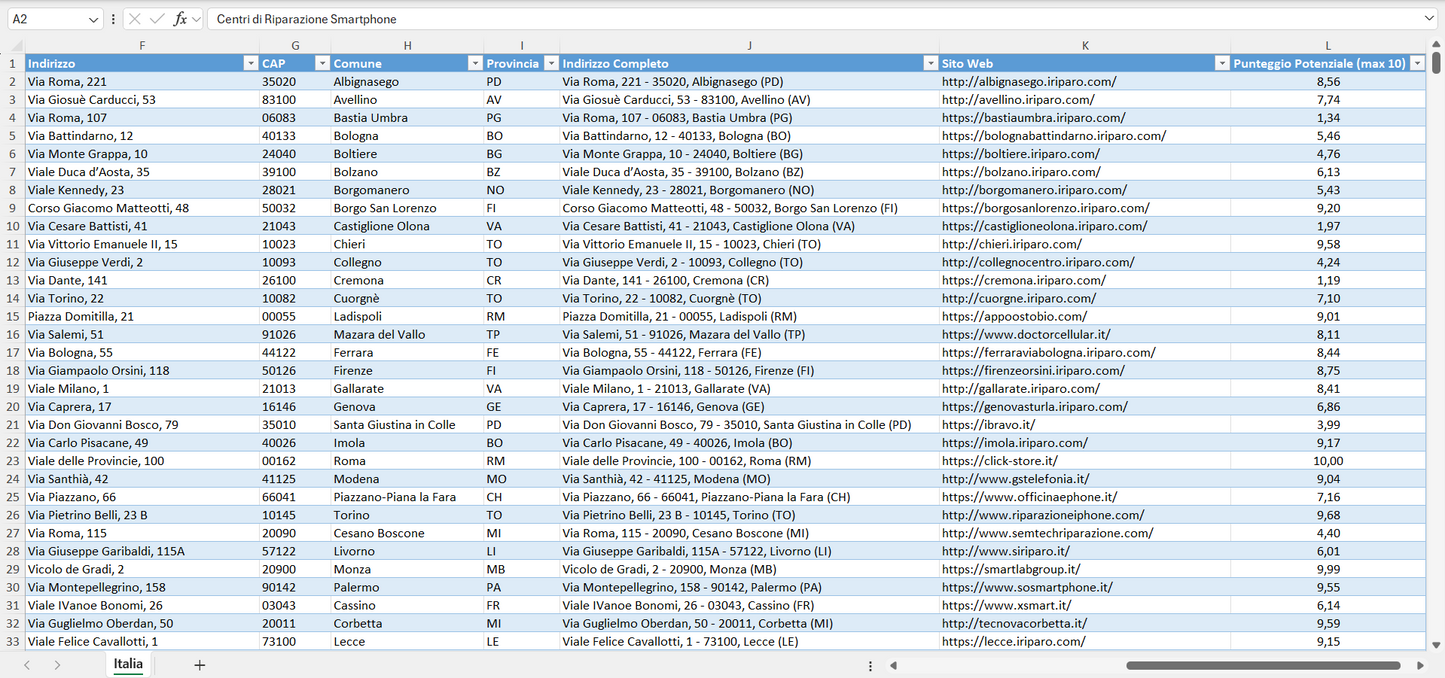This screenshot has height=678, width=1445.
Task: Select the row 15 header
Action: click(x=12, y=316)
